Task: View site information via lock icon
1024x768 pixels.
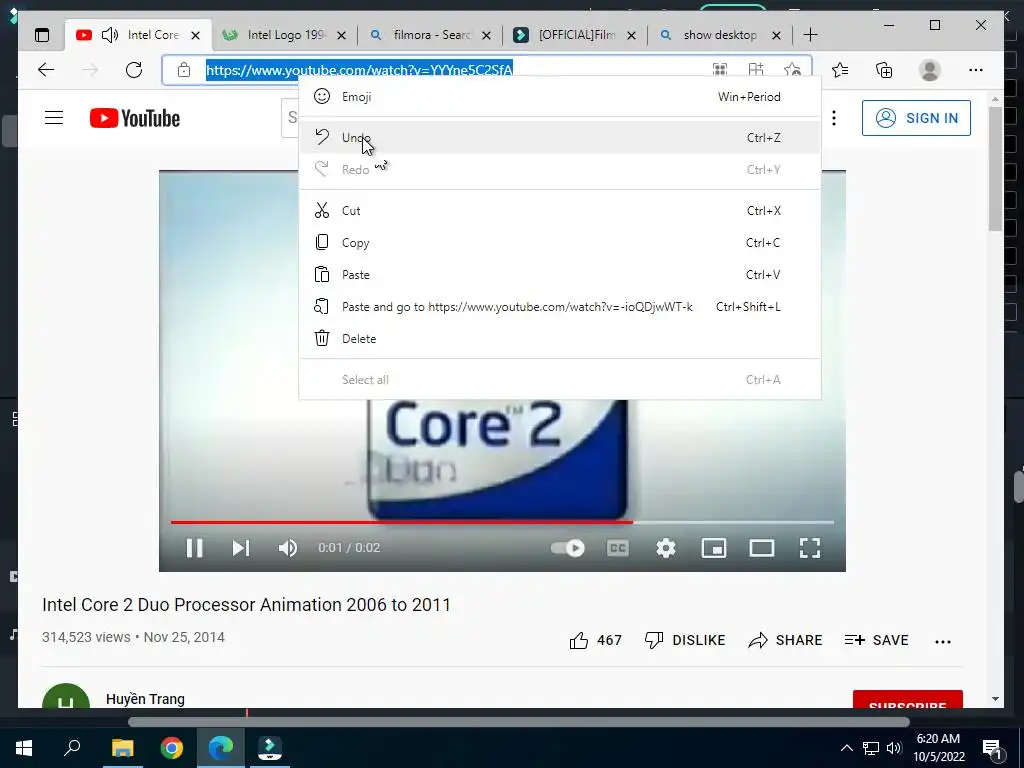Action: [x=184, y=70]
